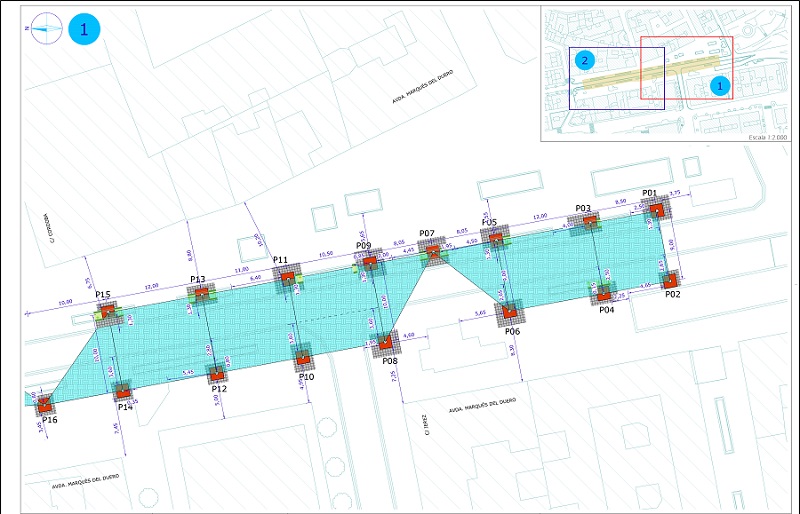Click the 8,30 dimension below P06

[x=512, y=350]
